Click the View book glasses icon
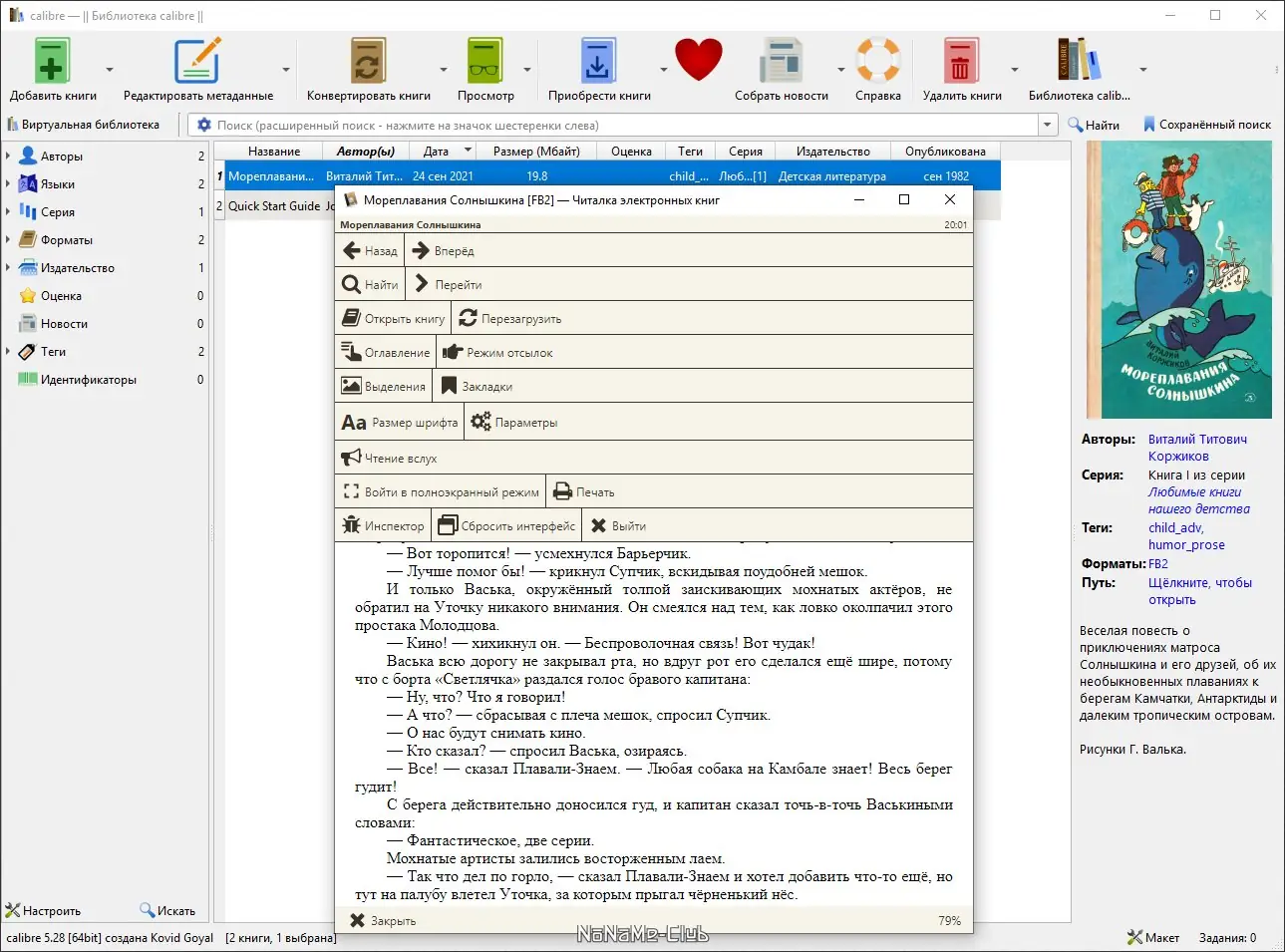This screenshot has width=1285, height=952. click(x=485, y=61)
